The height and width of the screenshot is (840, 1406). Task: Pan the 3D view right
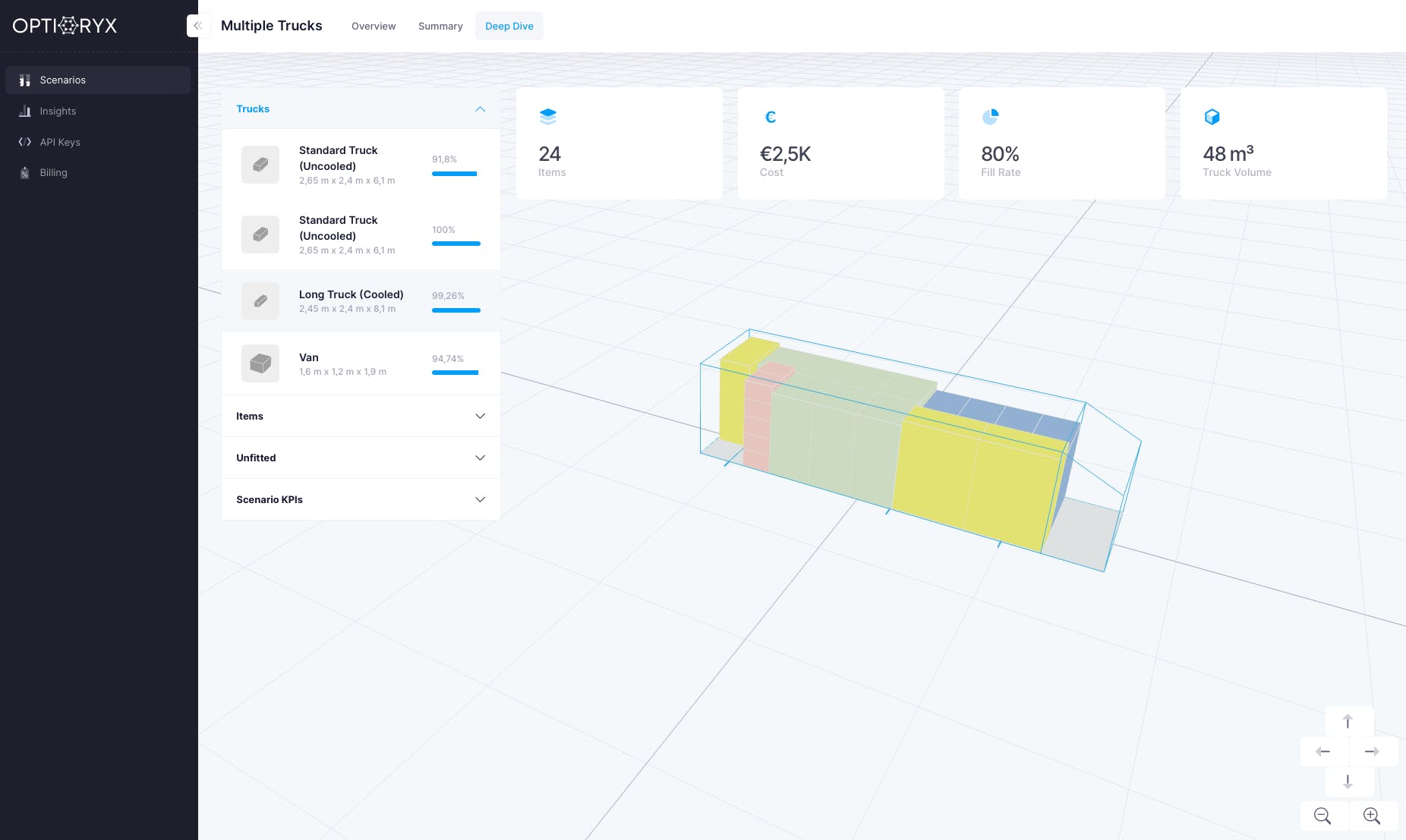(x=1373, y=752)
